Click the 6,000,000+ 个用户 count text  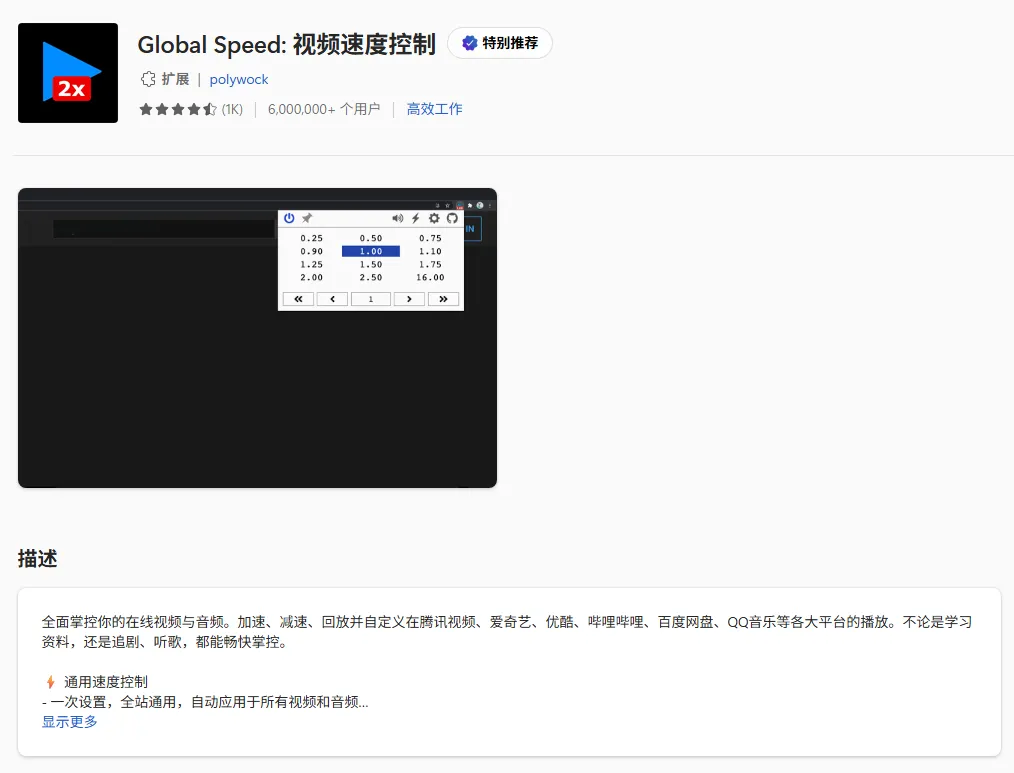coord(324,109)
